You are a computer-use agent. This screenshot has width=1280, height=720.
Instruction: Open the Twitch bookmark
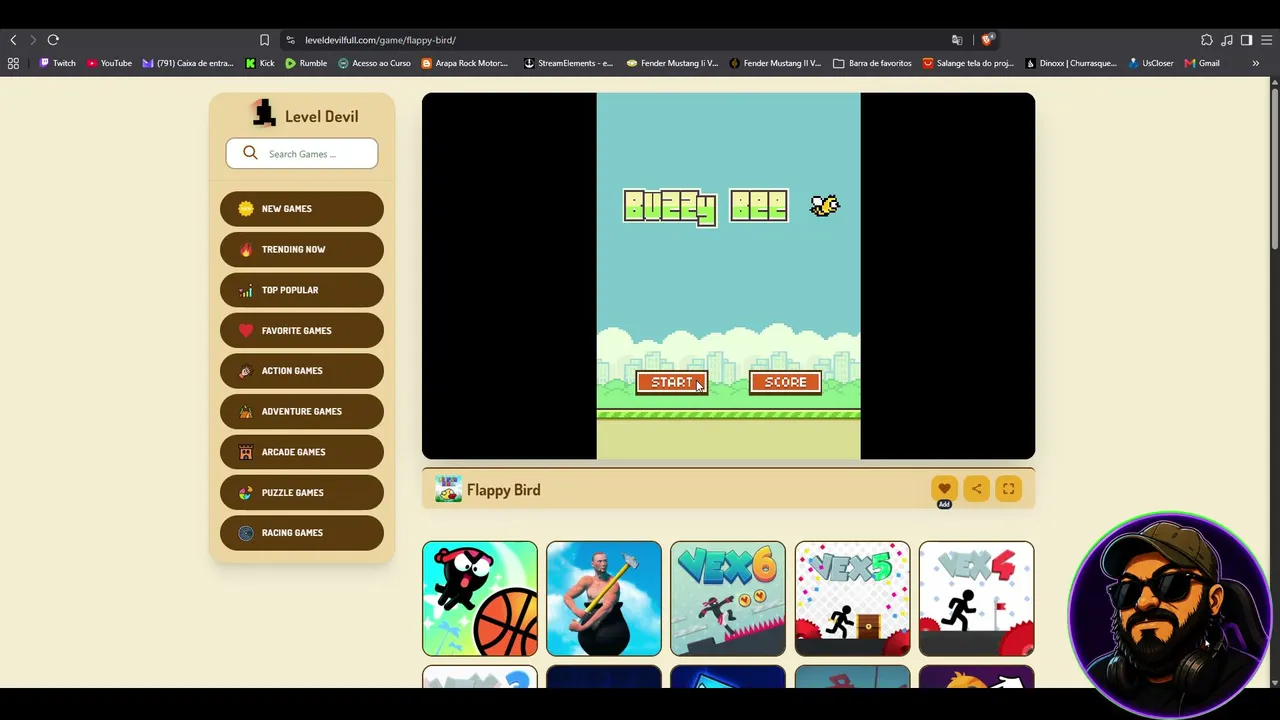point(57,63)
